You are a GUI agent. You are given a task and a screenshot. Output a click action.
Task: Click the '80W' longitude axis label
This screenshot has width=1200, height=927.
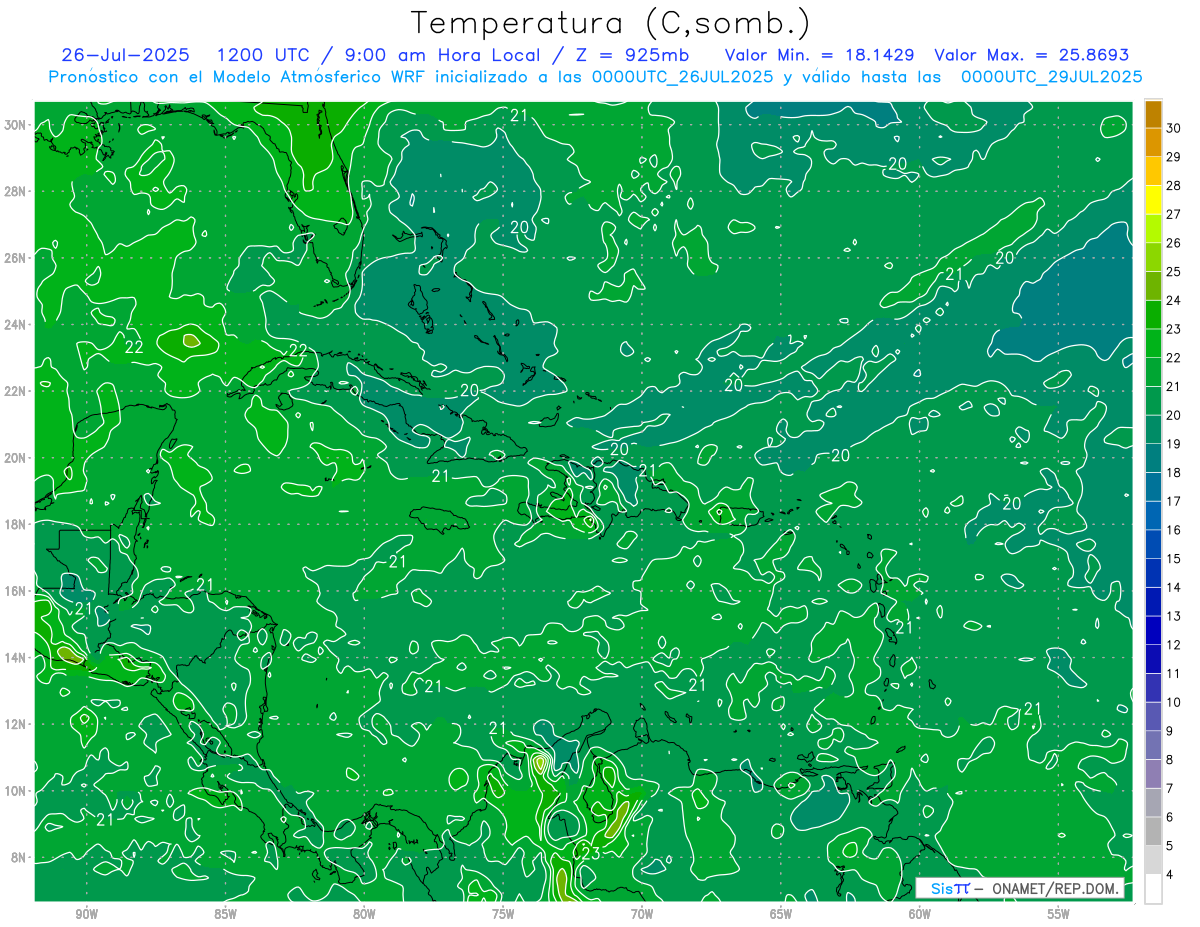365,913
